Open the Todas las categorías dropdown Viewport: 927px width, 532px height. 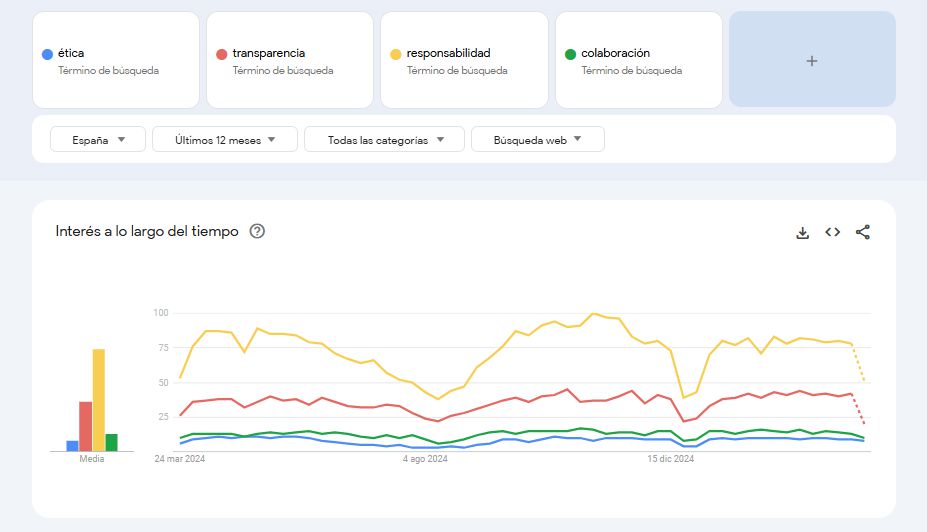pos(384,140)
